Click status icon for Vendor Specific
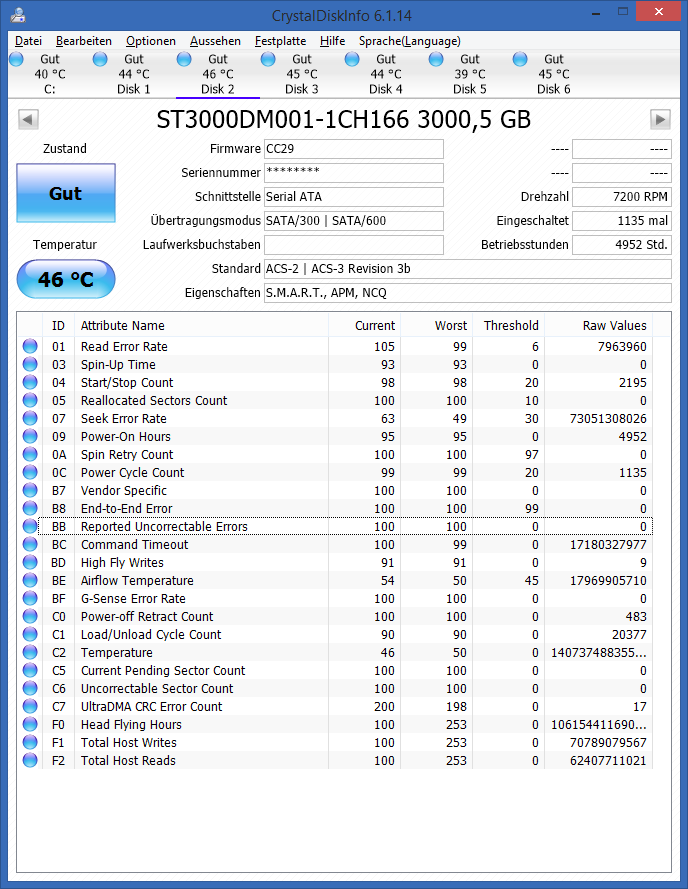Image resolution: width=688 pixels, height=889 pixels. [x=30, y=490]
